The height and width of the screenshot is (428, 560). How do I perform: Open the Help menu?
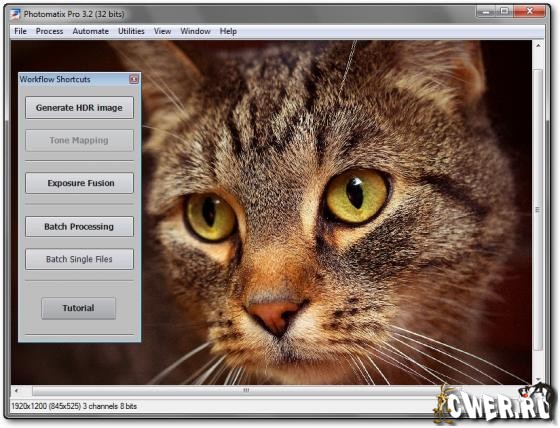(228, 31)
